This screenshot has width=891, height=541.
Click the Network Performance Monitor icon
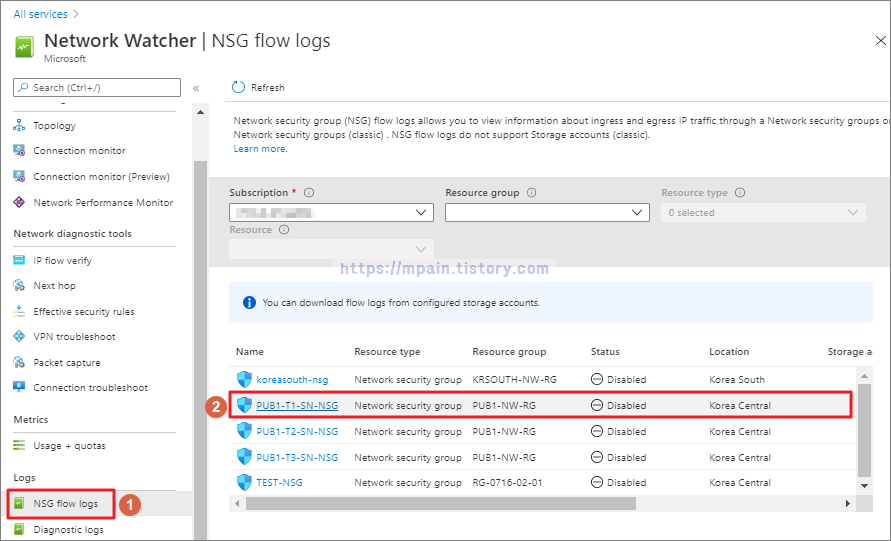[x=19, y=202]
